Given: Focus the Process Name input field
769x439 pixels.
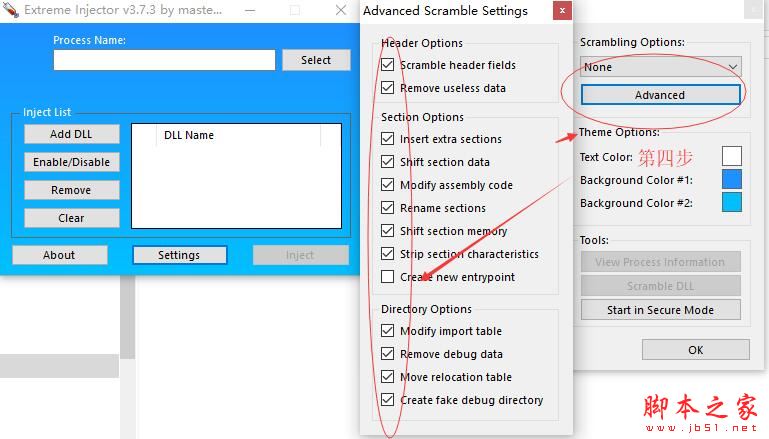Looking at the screenshot, I should click(164, 60).
